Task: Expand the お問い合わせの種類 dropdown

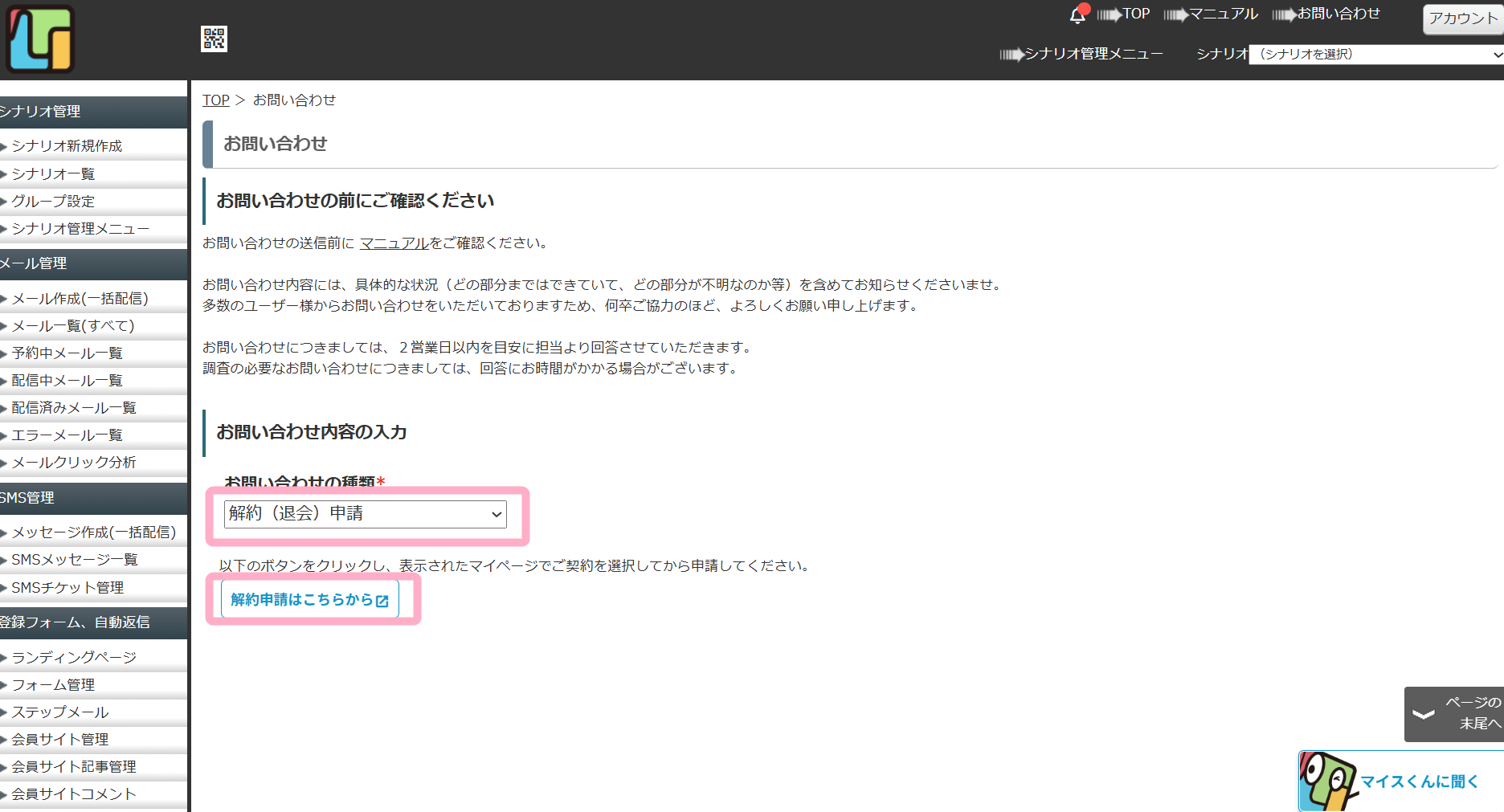Action: 366,514
